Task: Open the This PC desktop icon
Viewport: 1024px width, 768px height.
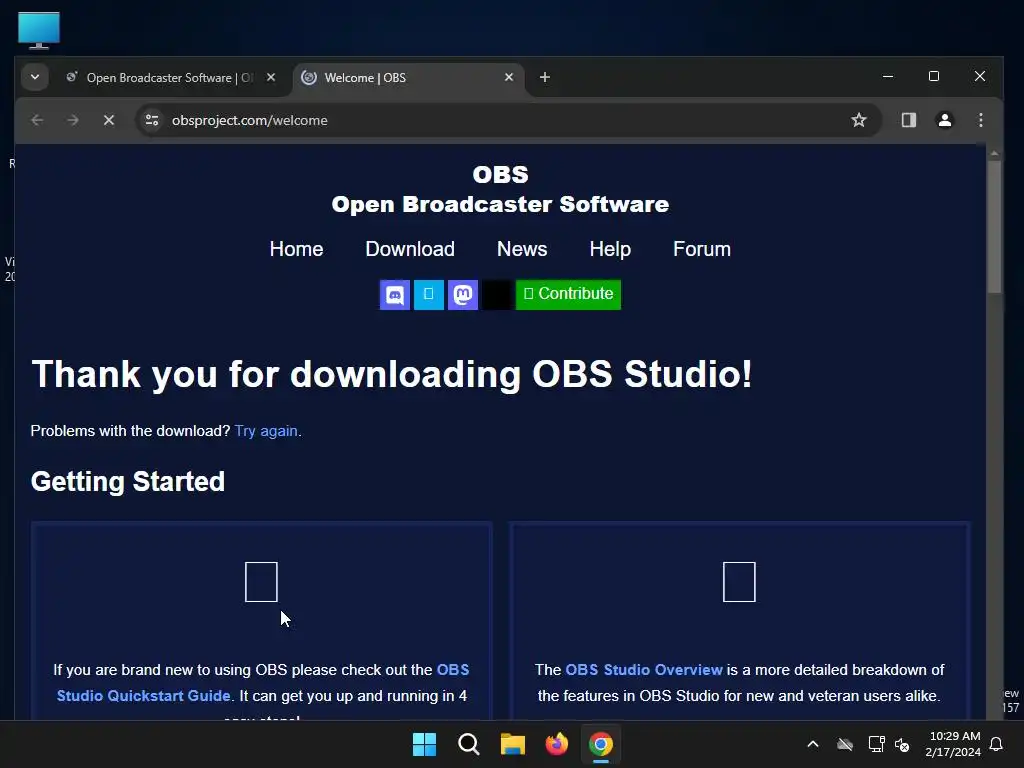Action: 39,30
